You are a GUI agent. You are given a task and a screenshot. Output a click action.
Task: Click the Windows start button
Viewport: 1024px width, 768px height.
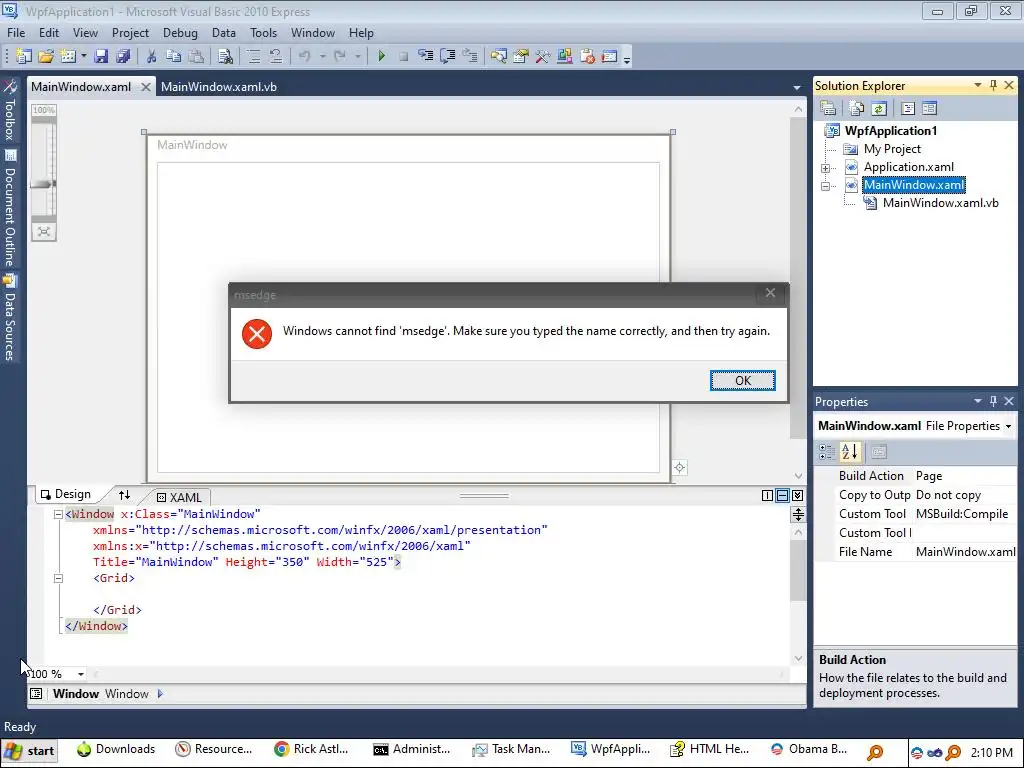(x=29, y=751)
